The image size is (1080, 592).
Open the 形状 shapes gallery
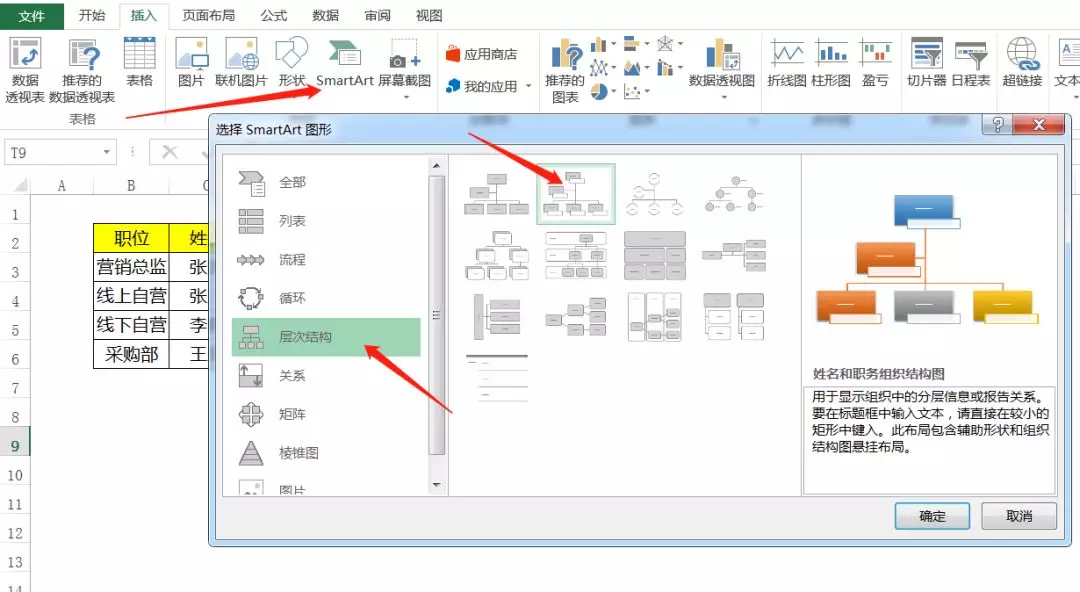[x=291, y=63]
